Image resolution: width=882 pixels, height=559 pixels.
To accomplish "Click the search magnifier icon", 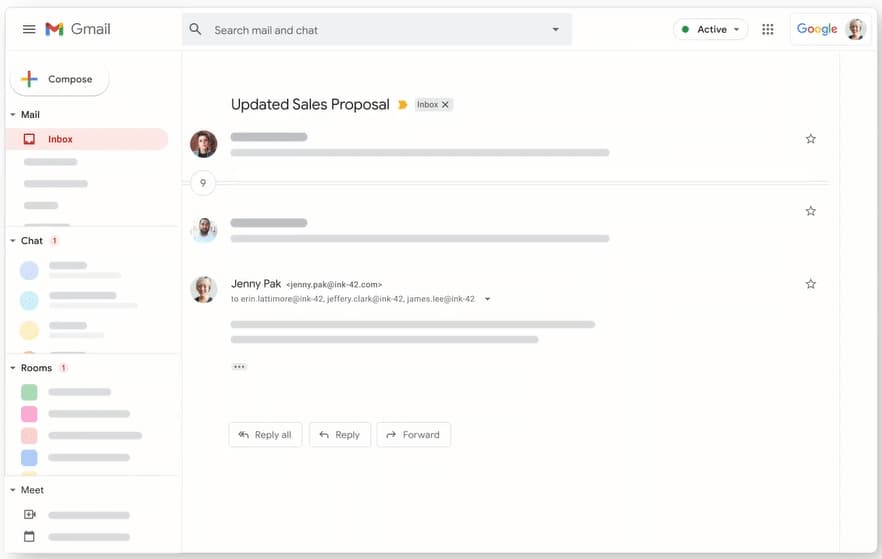I will [x=195, y=29].
